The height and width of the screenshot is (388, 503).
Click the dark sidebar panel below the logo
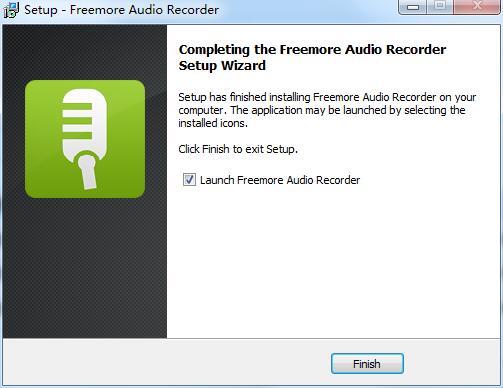pos(85,267)
